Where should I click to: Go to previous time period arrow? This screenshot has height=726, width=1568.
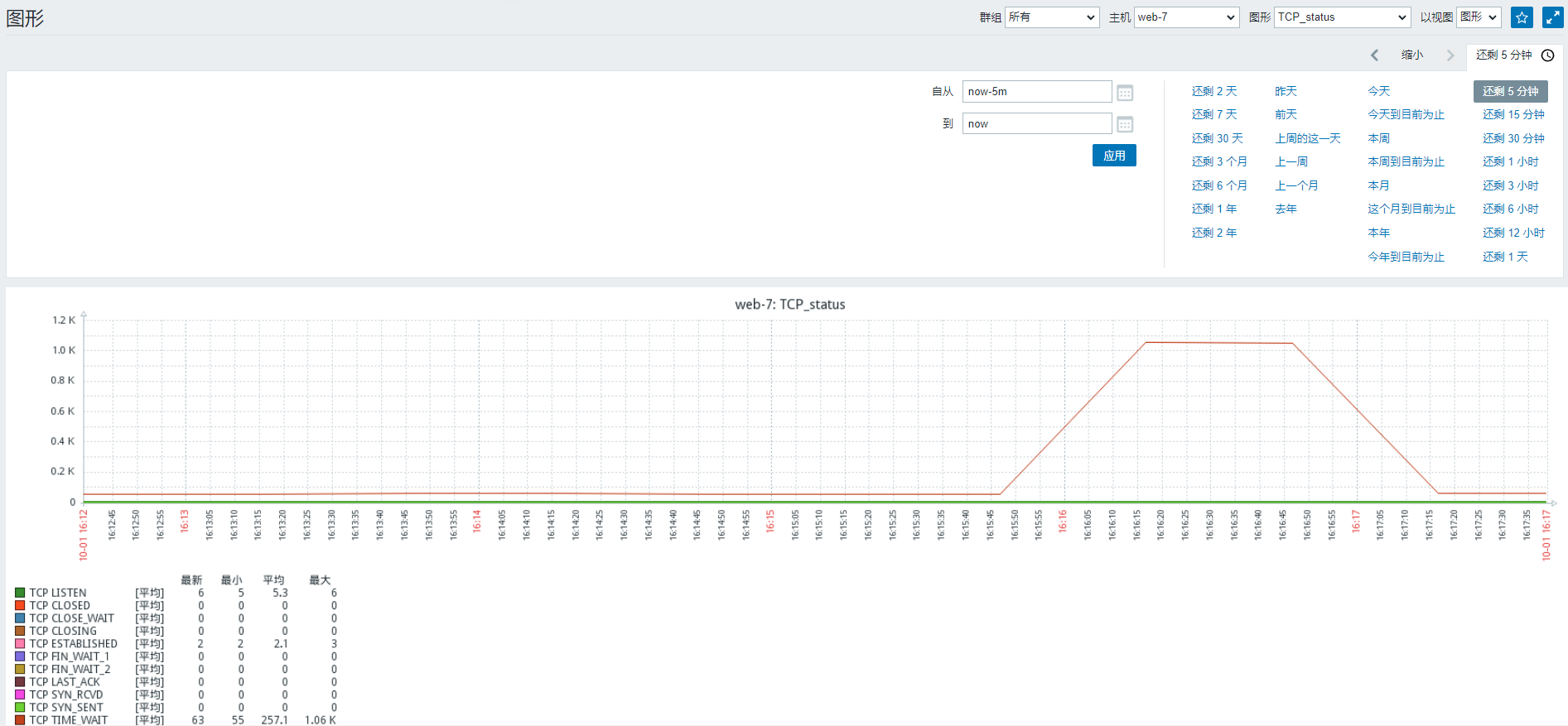click(1374, 55)
